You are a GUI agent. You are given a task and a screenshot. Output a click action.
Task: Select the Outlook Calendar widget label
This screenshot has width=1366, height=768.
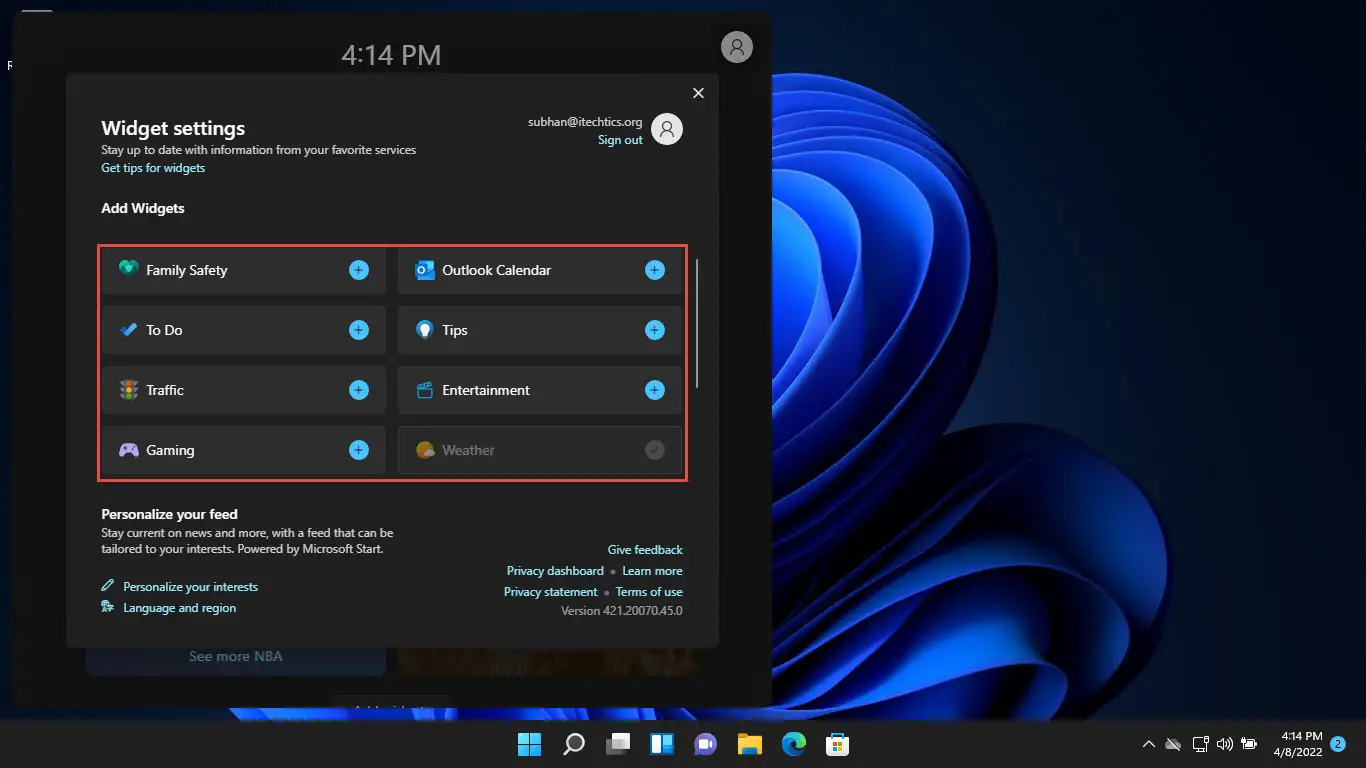pyautogui.click(x=497, y=270)
